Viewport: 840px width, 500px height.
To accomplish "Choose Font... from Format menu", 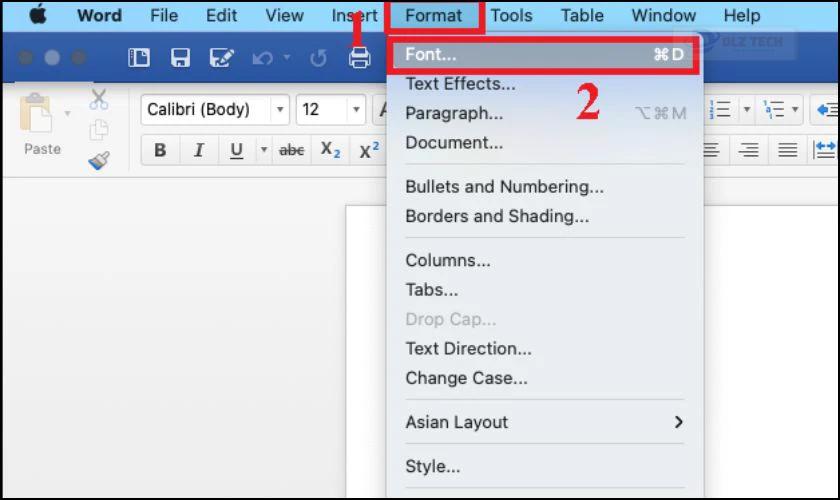I will 544,54.
